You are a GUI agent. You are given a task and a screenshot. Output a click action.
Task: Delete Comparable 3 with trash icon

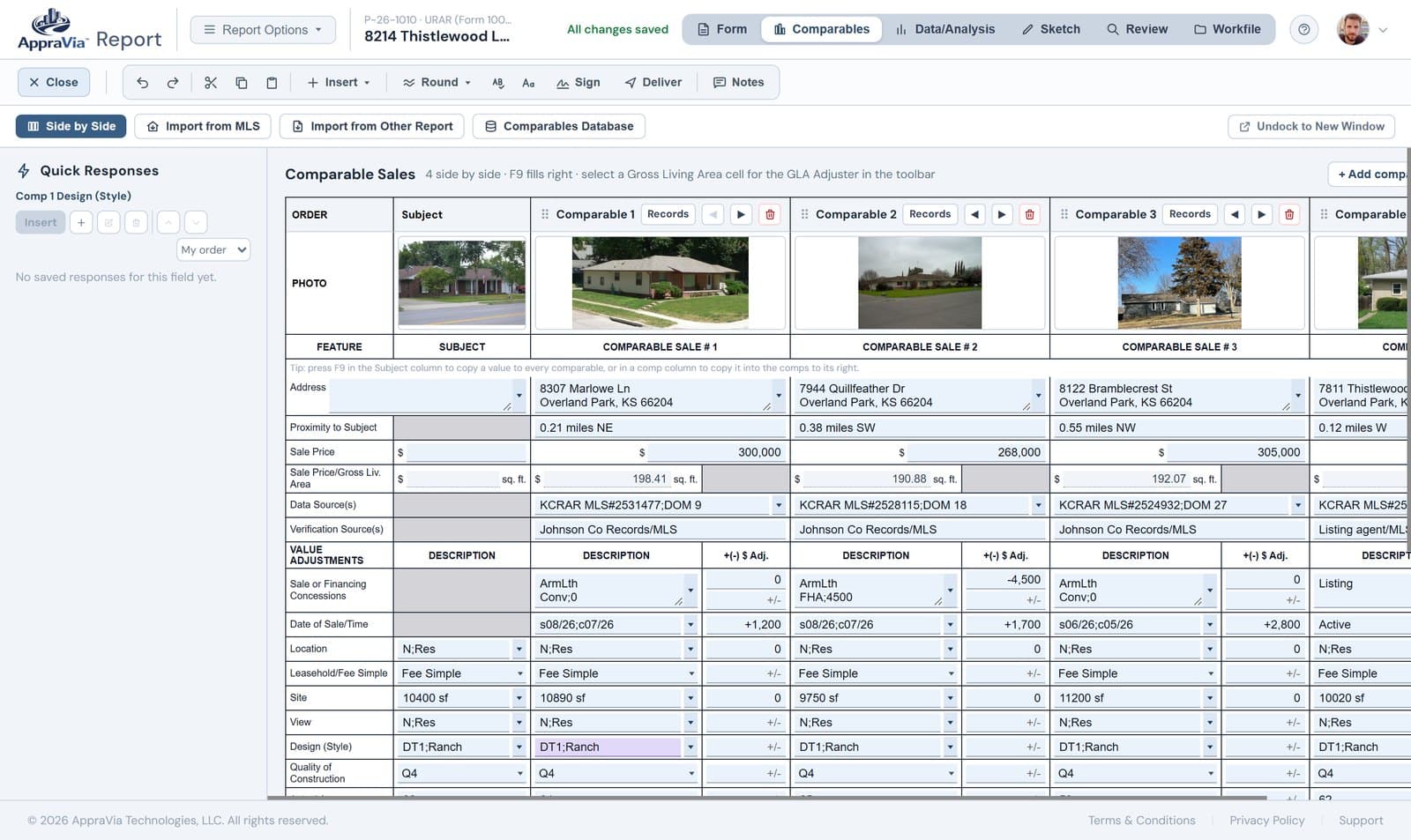1289,214
